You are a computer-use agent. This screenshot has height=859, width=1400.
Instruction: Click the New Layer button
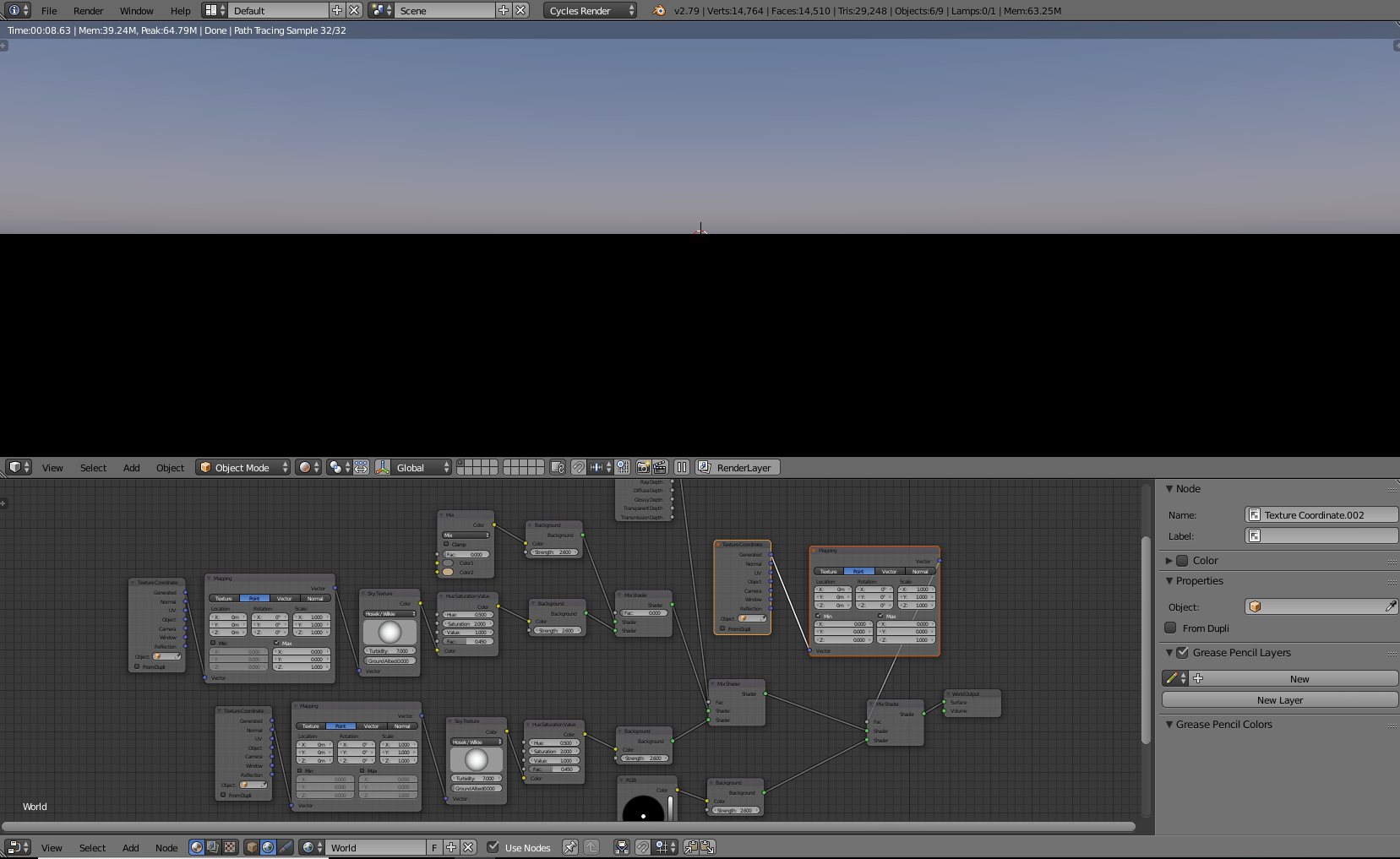(x=1279, y=700)
